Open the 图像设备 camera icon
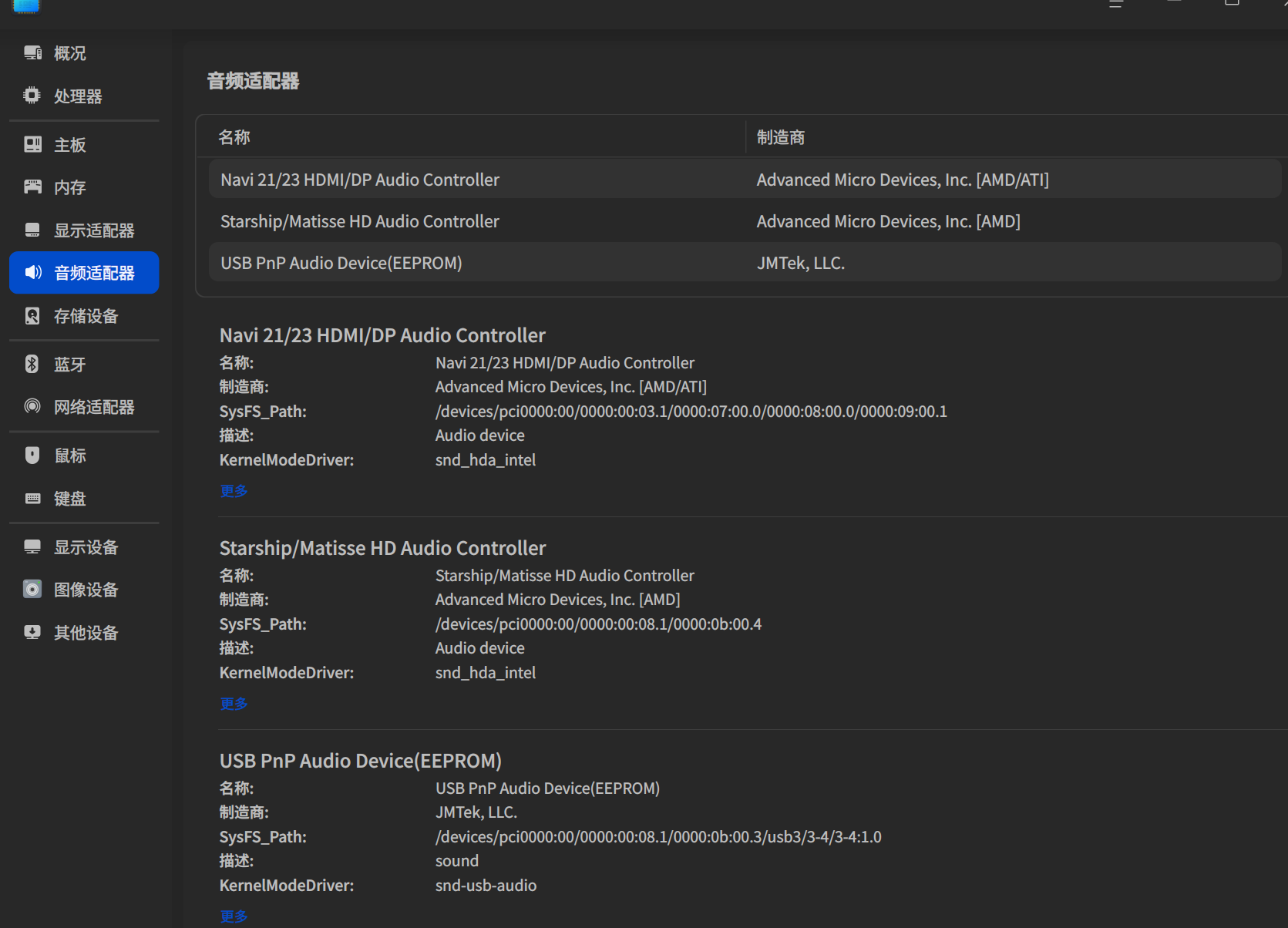 coord(32,589)
